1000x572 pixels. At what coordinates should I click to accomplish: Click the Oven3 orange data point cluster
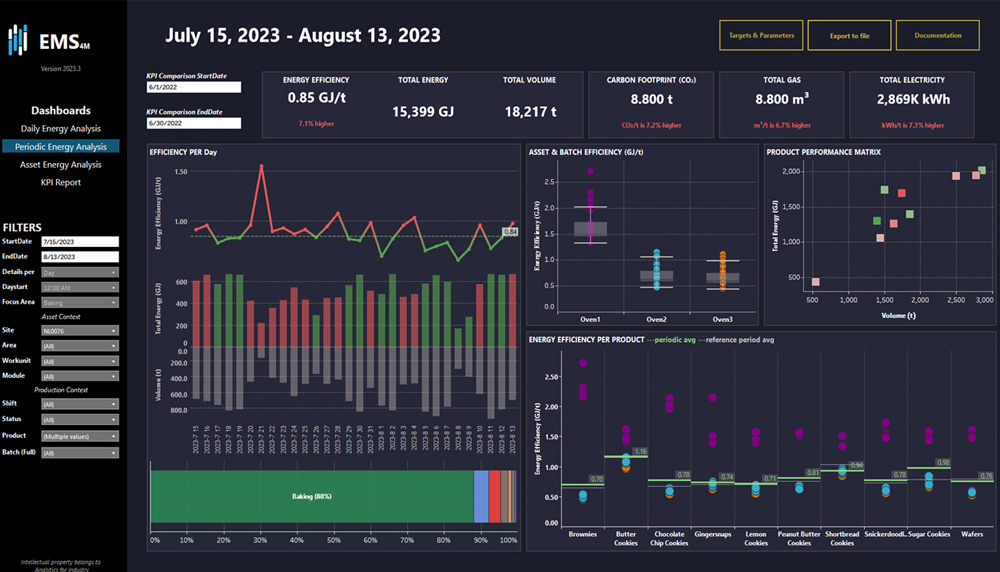[723, 272]
